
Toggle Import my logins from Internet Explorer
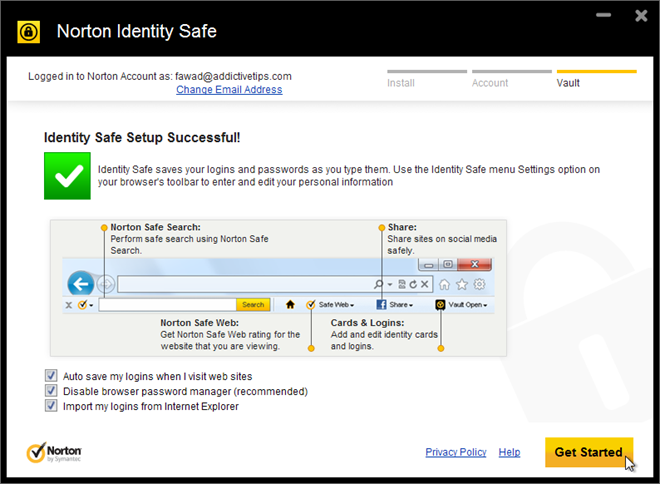(x=51, y=406)
